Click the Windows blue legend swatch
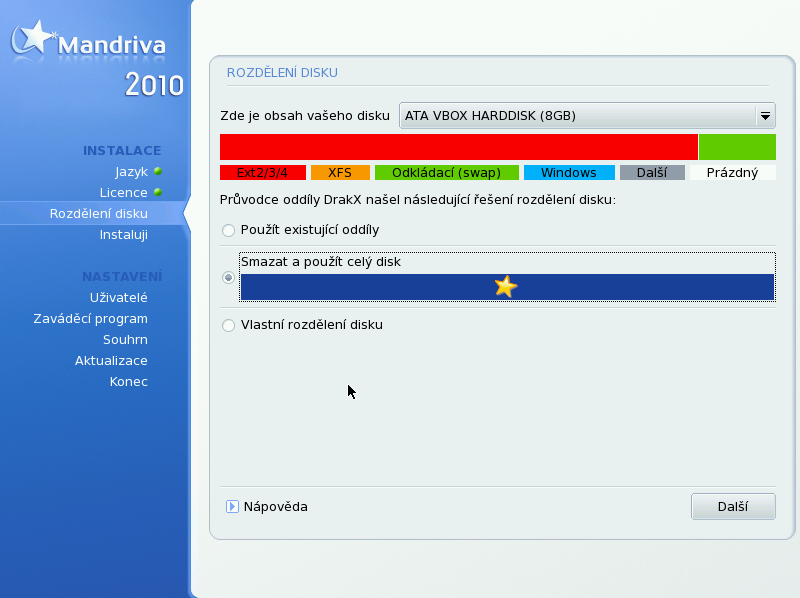Screen dimensions: 800x598 (x=569, y=172)
